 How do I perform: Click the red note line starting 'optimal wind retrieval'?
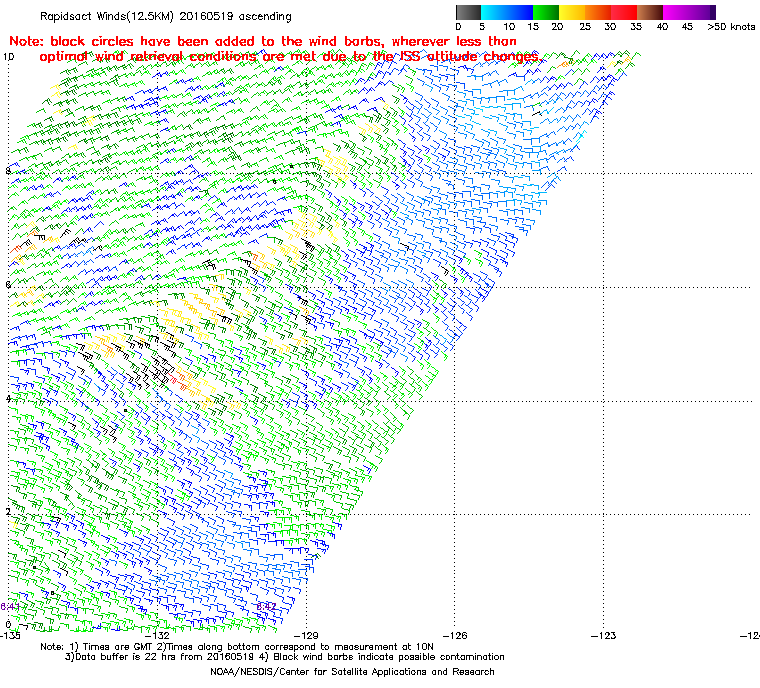pyautogui.click(x=289, y=57)
